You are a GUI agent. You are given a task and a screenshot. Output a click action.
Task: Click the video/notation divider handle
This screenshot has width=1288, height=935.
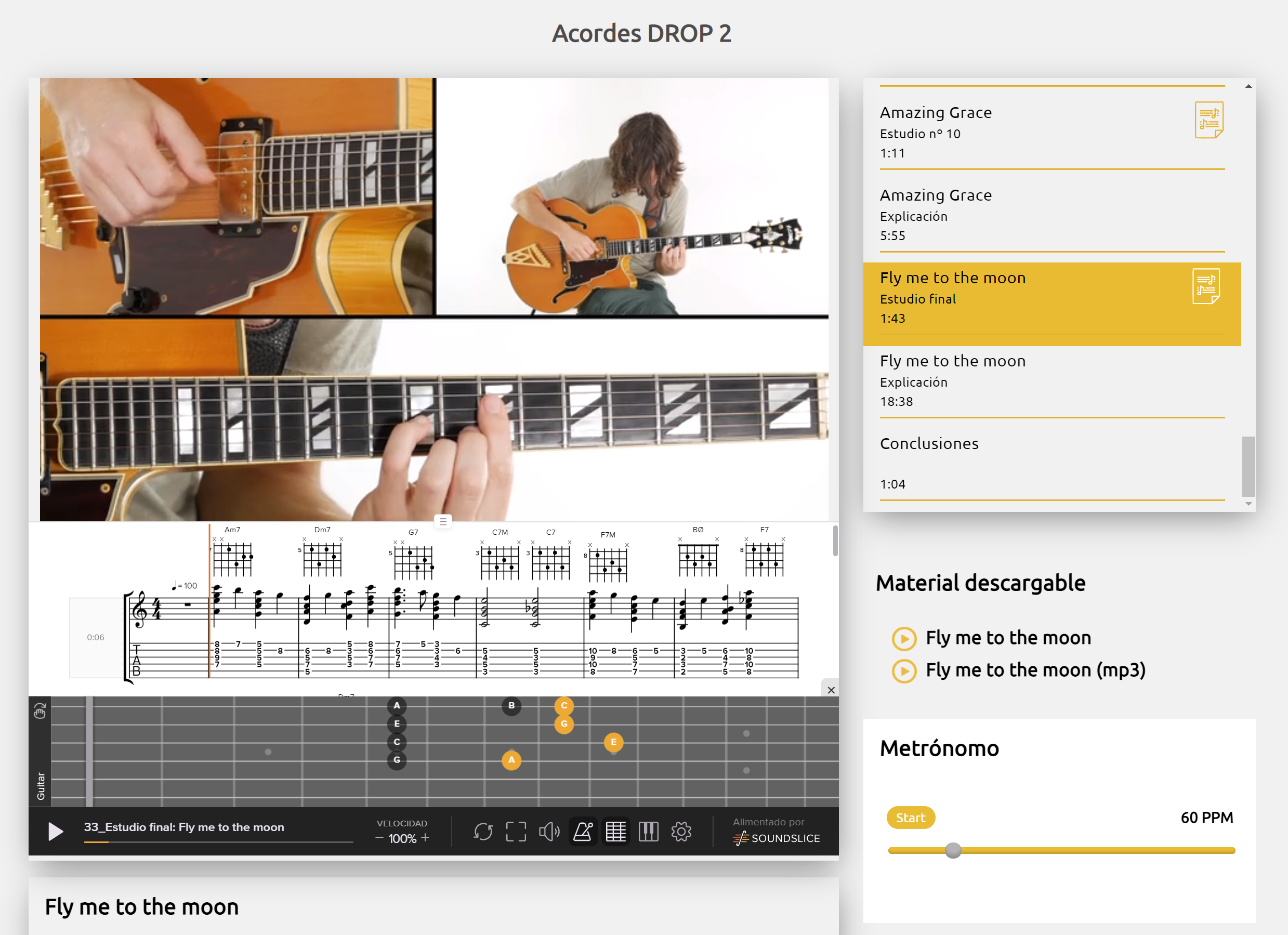[443, 521]
